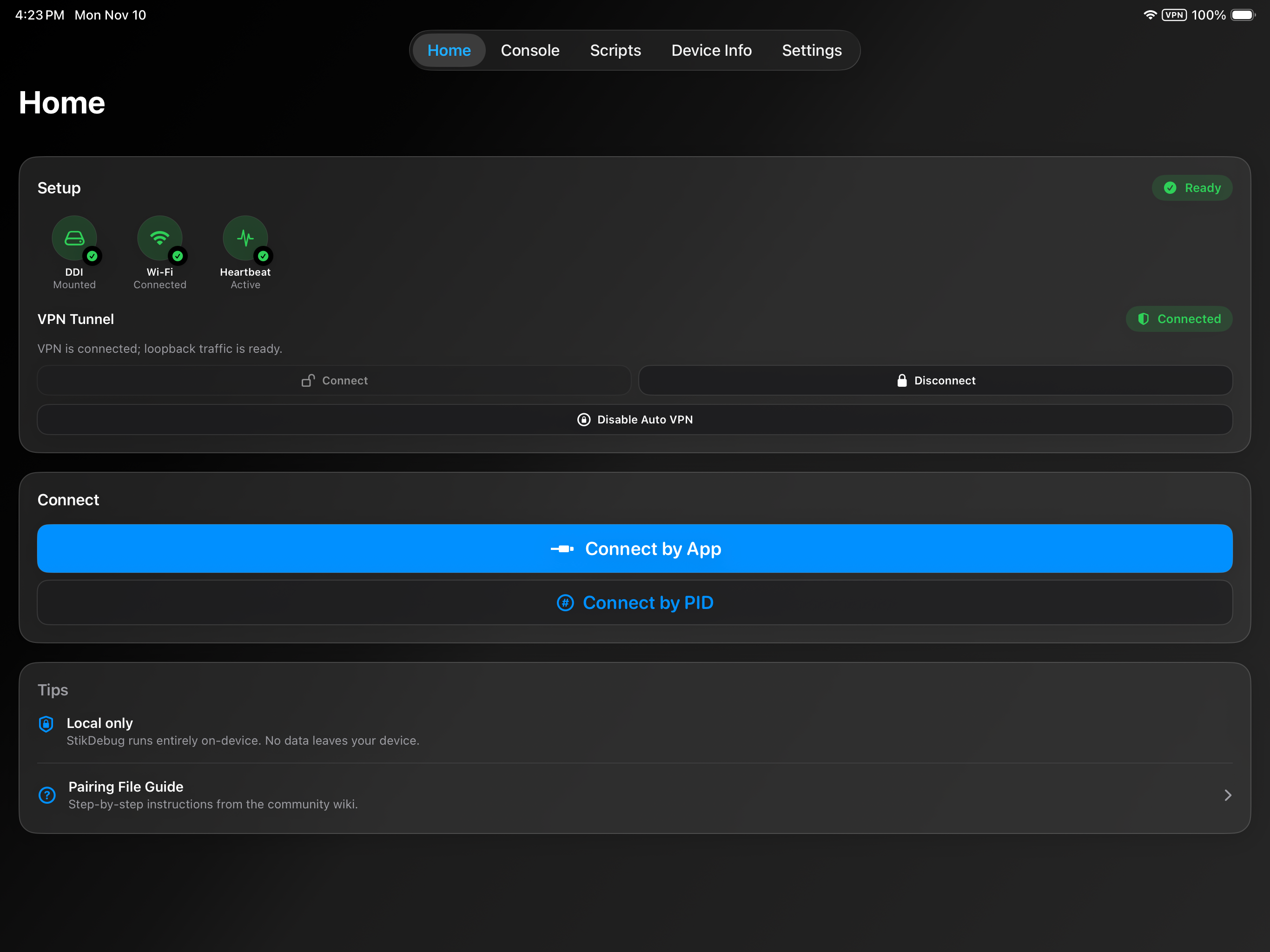Click the VPN indicator in status bar
The width and height of the screenshot is (1270, 952).
(1174, 15)
